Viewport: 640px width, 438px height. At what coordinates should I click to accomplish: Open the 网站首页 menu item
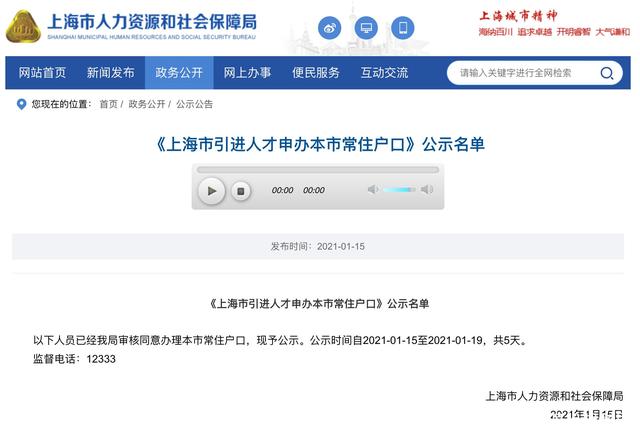[x=42, y=73]
